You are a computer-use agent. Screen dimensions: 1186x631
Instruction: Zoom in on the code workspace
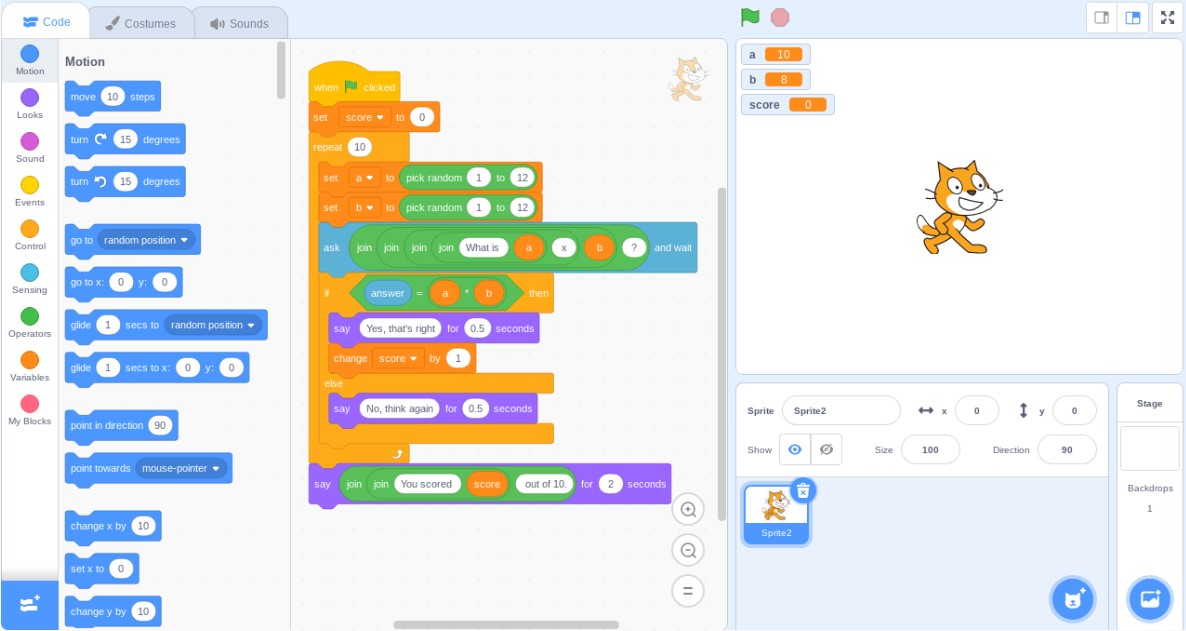(688, 509)
